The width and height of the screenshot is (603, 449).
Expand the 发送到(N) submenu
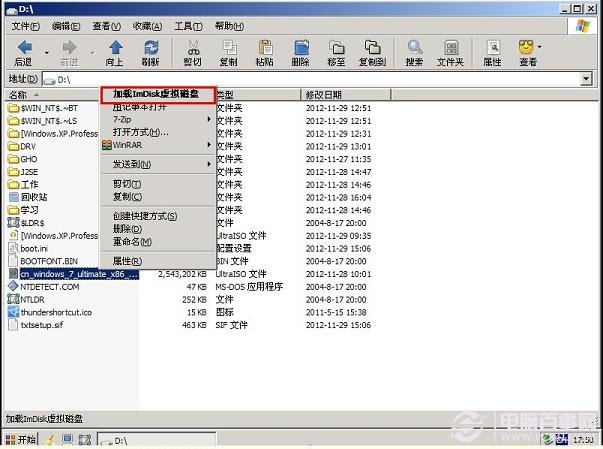[209, 164]
